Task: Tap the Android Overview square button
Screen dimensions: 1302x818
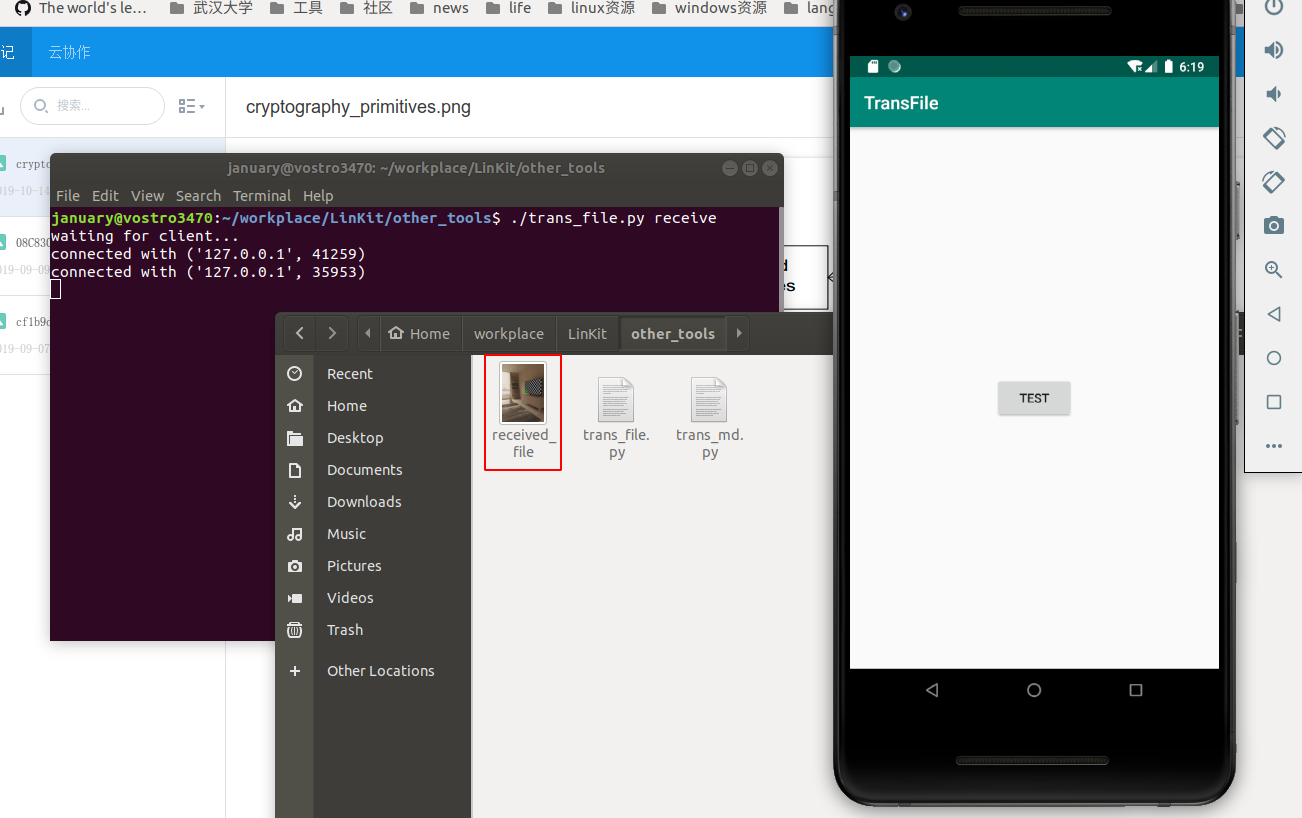Action: coord(1135,689)
